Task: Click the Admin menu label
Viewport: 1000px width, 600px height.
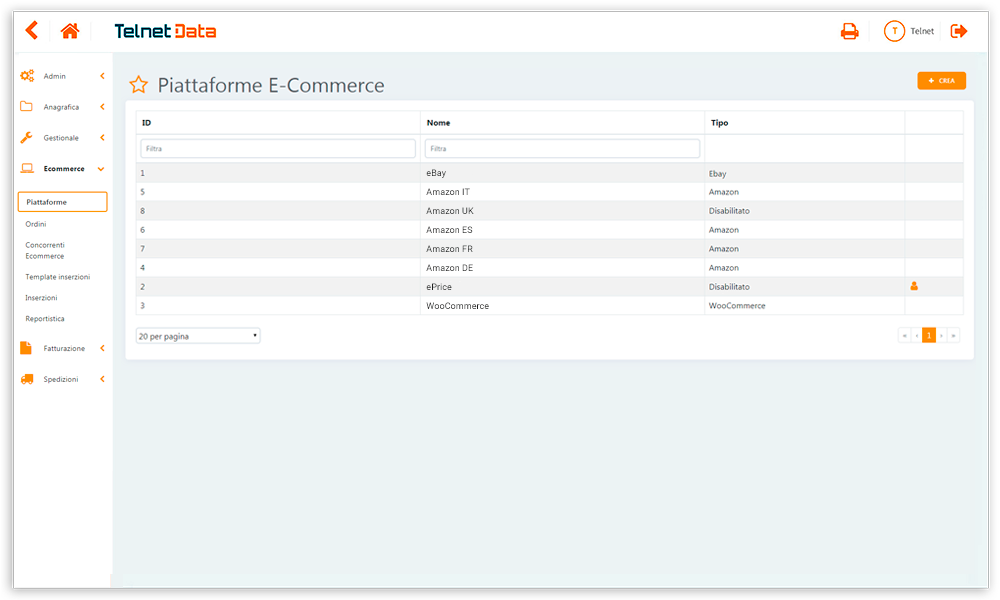Action: (x=54, y=76)
